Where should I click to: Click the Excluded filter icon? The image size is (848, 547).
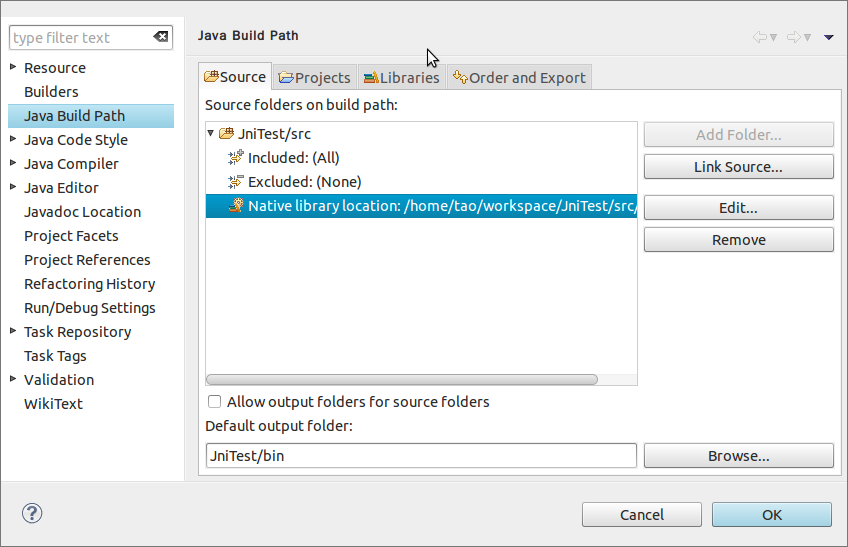[x=236, y=181]
